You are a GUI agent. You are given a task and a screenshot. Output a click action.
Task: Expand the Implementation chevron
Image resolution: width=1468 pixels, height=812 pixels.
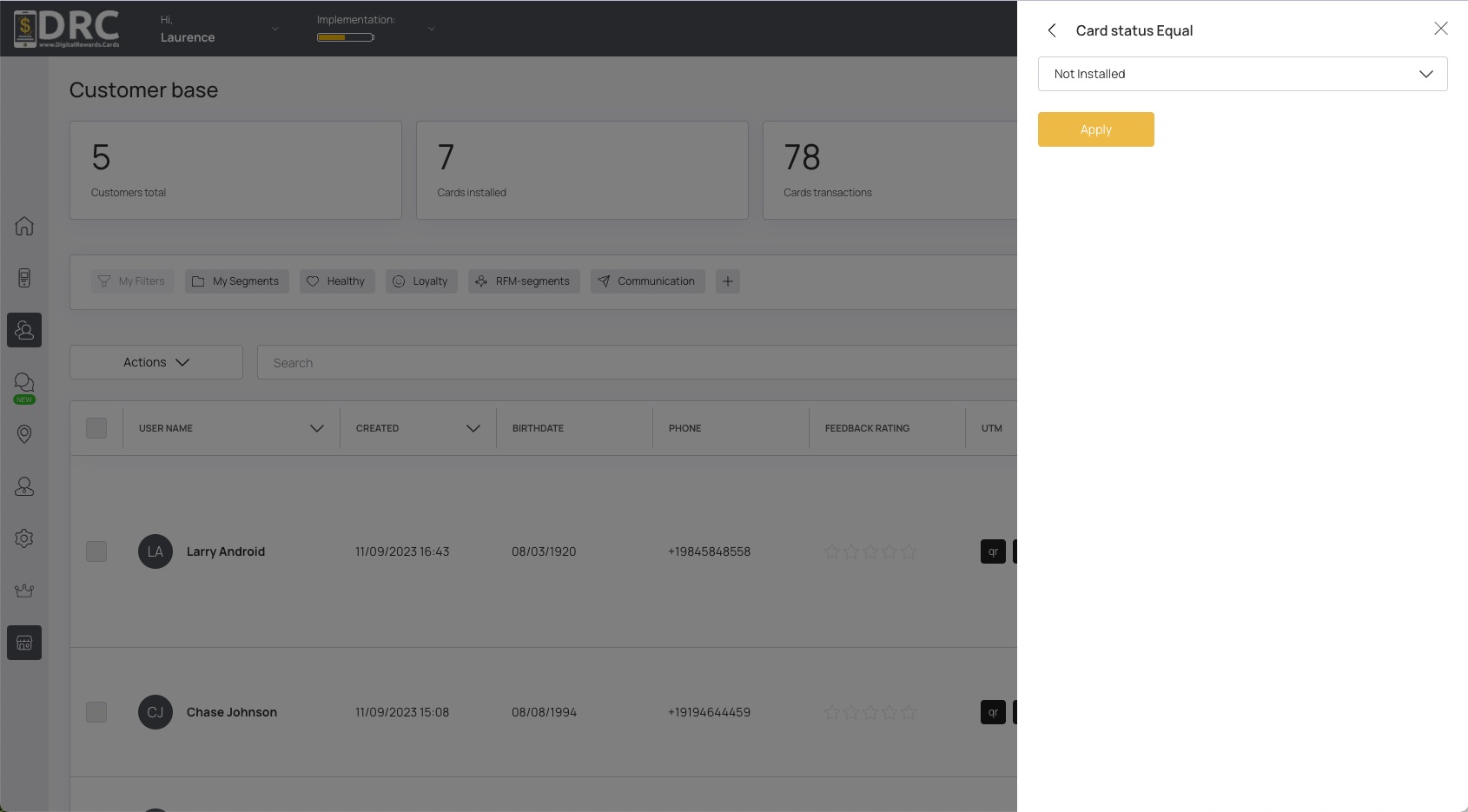(432, 29)
